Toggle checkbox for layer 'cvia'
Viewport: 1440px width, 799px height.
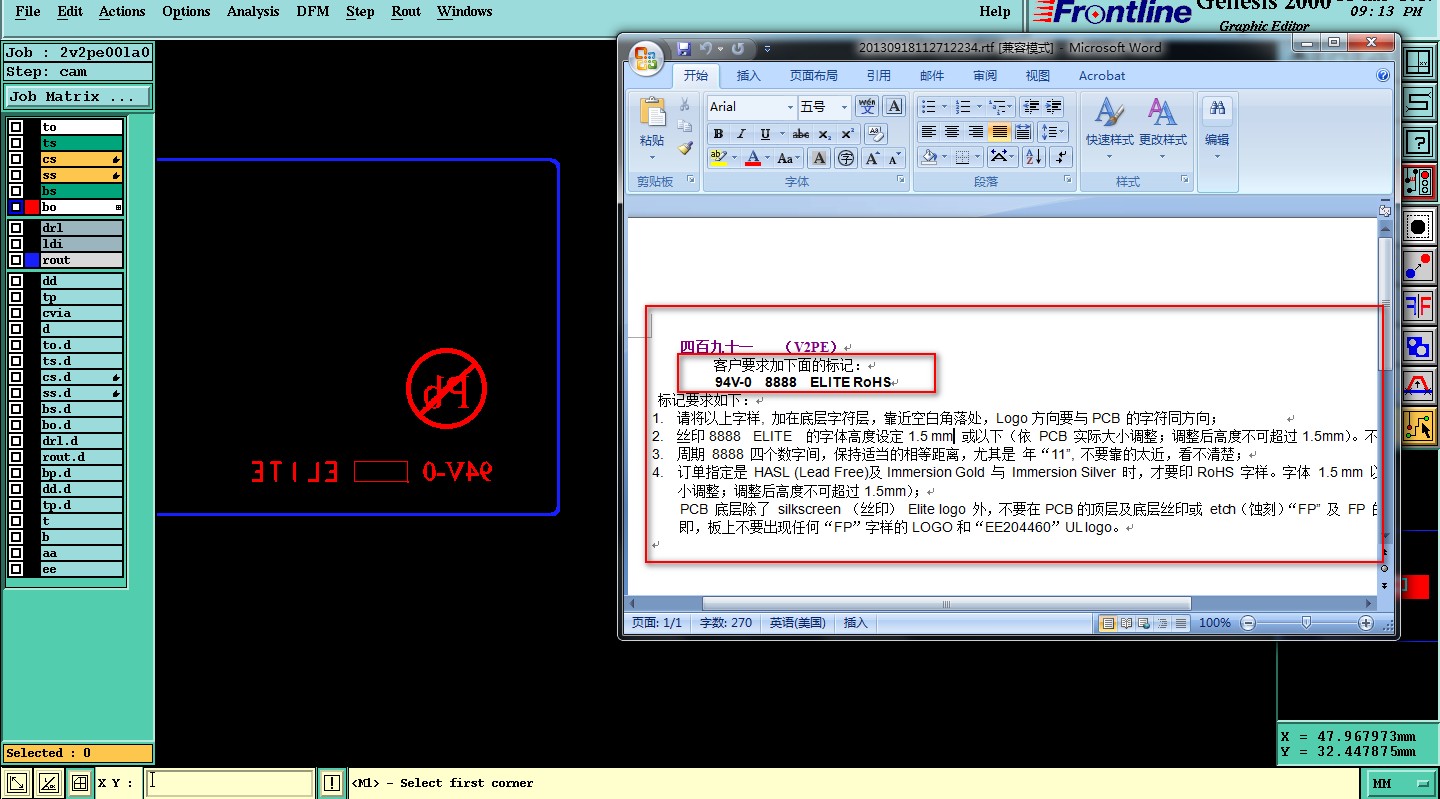15,313
